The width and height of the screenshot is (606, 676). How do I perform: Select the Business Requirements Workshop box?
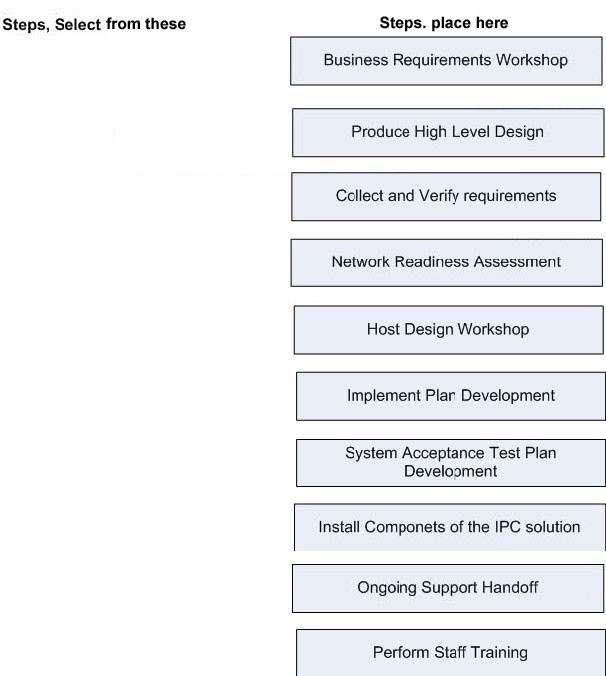446,61
